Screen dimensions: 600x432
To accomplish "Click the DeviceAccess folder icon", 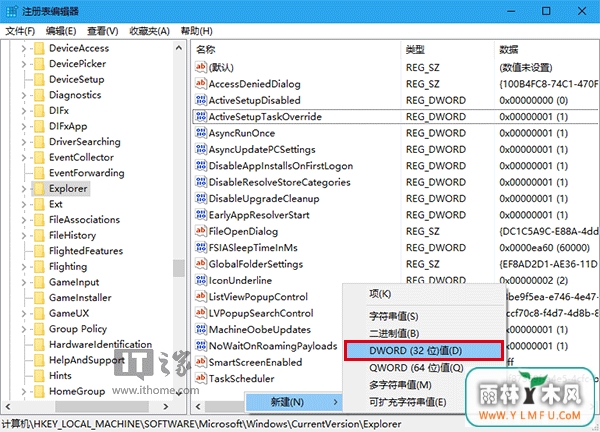I will click(x=39, y=48).
